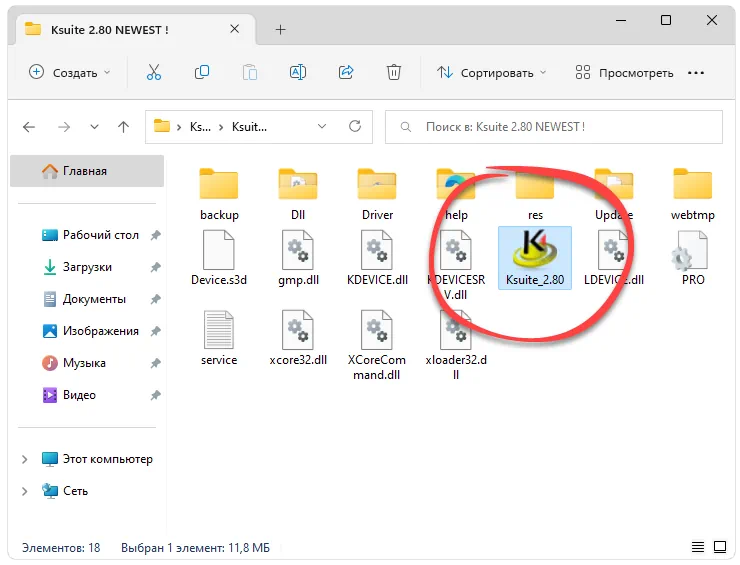The height and width of the screenshot is (565, 740).
Task: Minimize the Explorer window
Action: pyautogui.click(x=621, y=20)
